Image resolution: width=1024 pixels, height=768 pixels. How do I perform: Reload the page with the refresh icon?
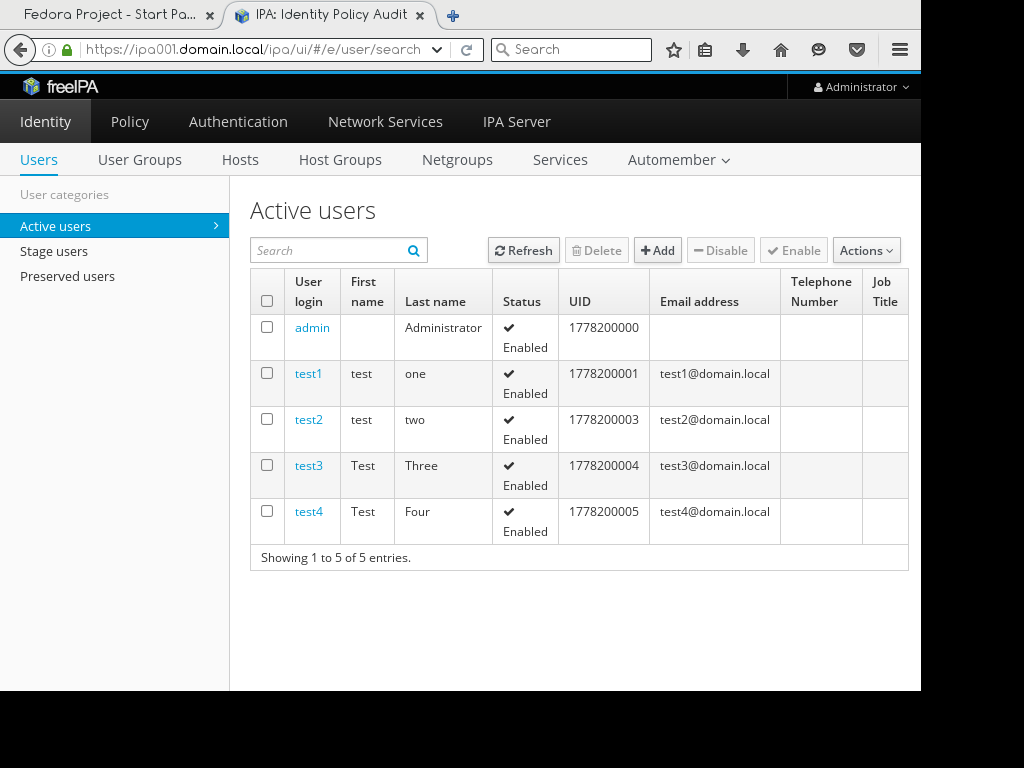[466, 50]
